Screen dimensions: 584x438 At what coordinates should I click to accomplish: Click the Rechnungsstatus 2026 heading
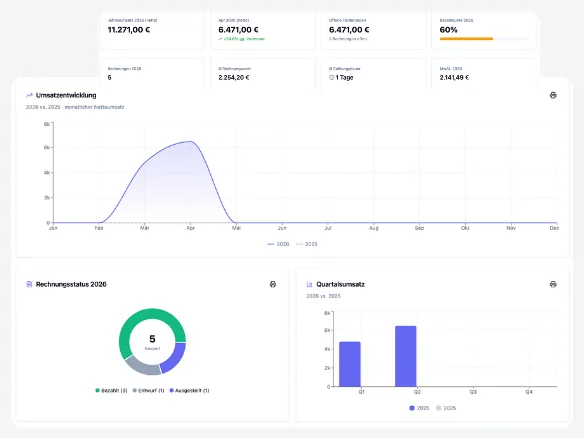[x=71, y=284]
